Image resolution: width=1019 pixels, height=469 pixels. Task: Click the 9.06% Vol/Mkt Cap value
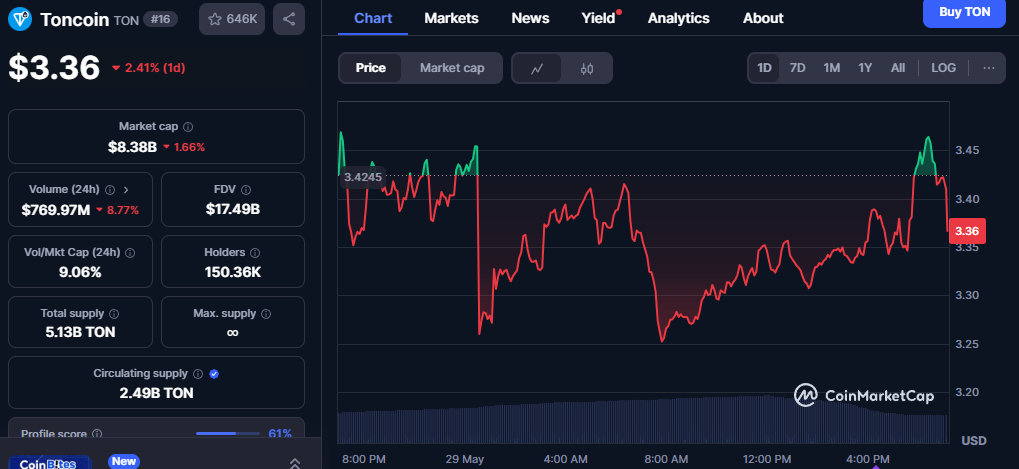(x=80, y=272)
